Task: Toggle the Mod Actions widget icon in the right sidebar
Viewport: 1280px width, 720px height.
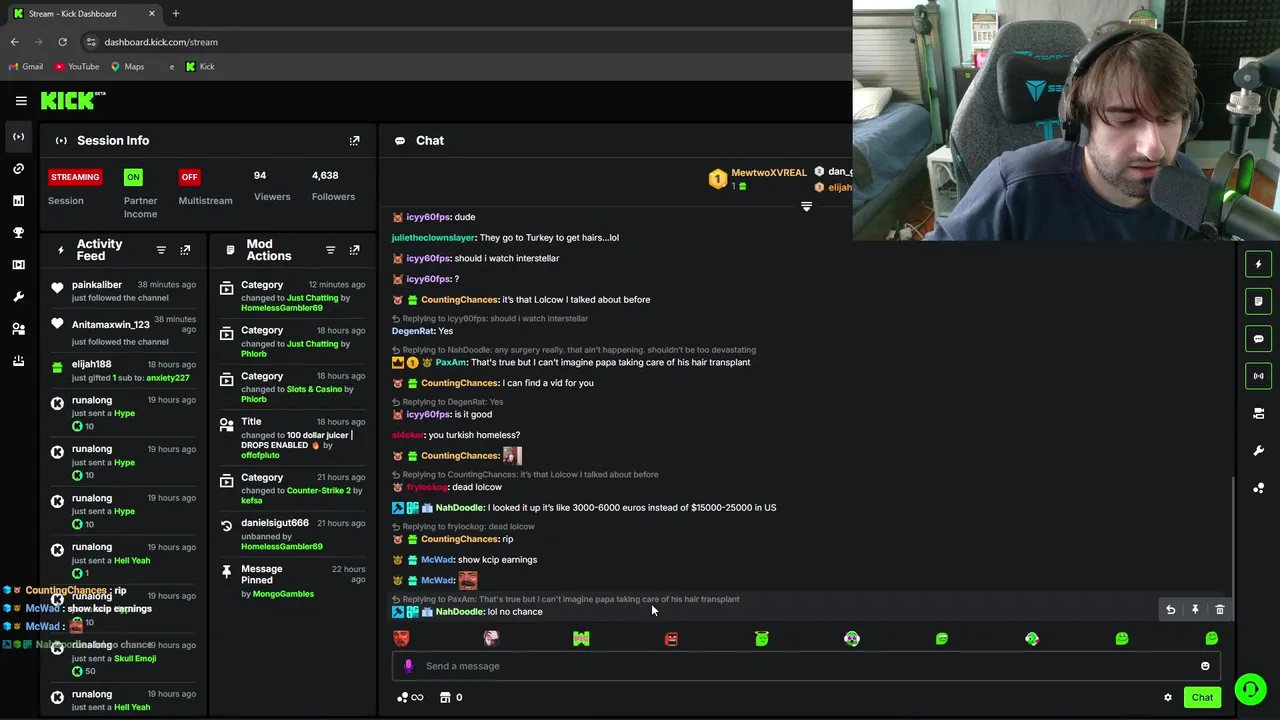Action: point(1258,301)
